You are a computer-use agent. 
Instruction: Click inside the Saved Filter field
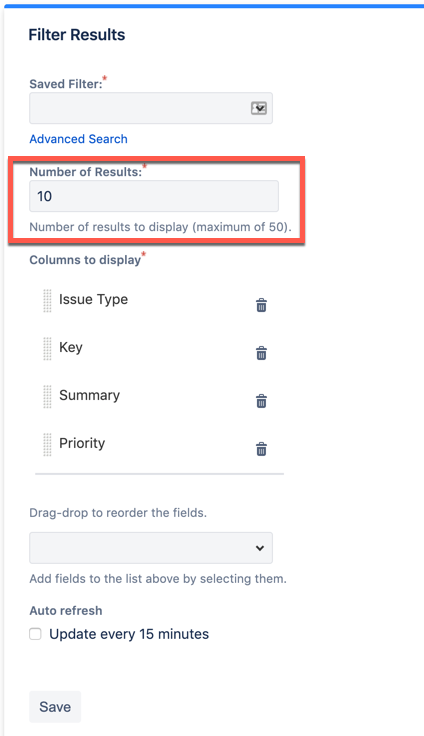tap(151, 108)
